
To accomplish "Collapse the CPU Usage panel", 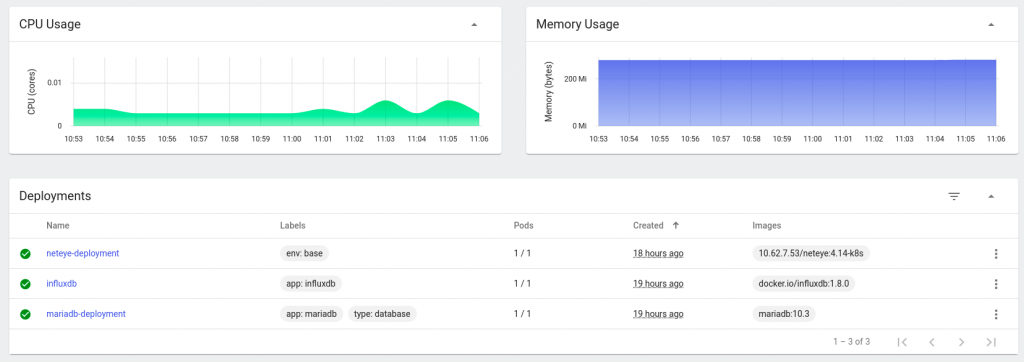I will click(474, 25).
